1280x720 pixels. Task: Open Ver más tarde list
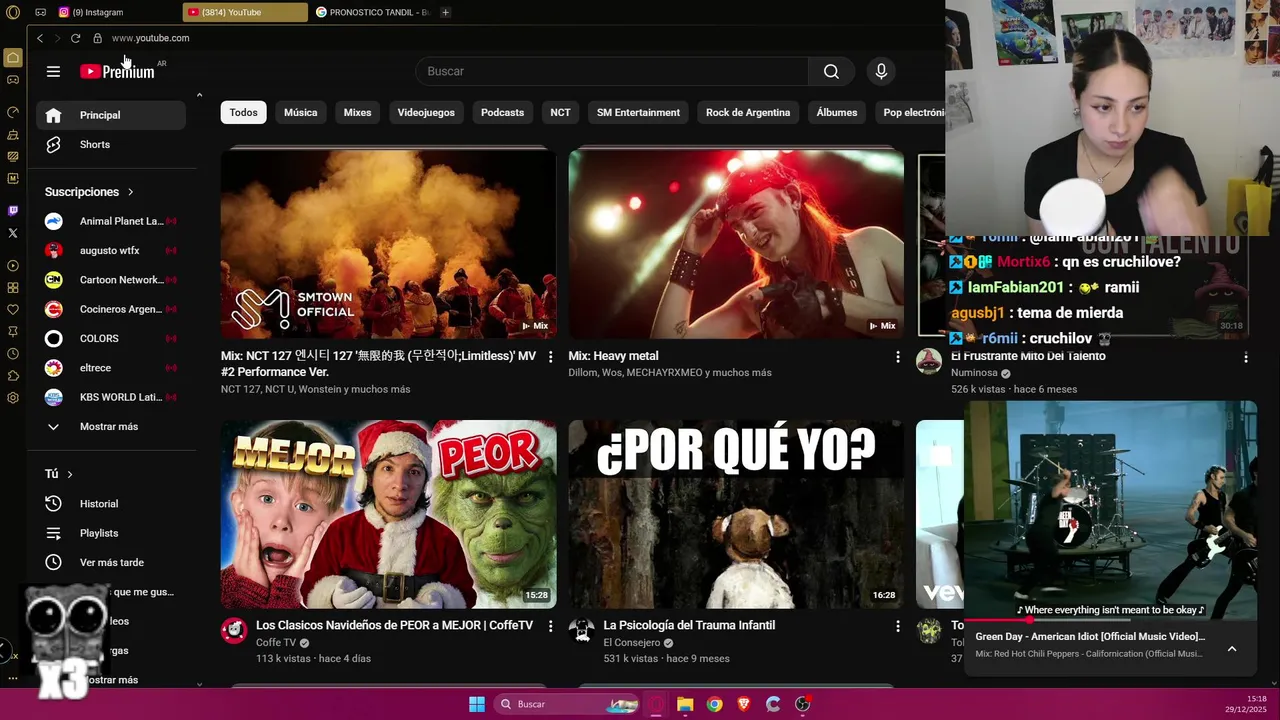tap(111, 562)
